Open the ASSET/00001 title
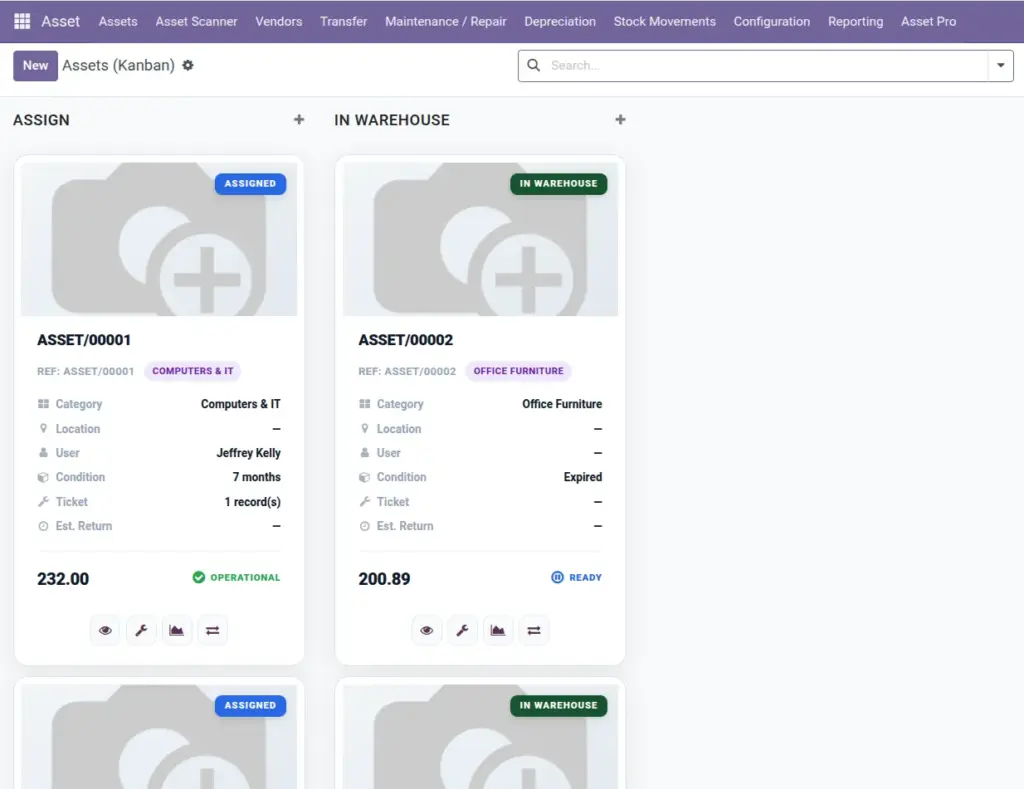The height and width of the screenshot is (789, 1024). point(84,340)
